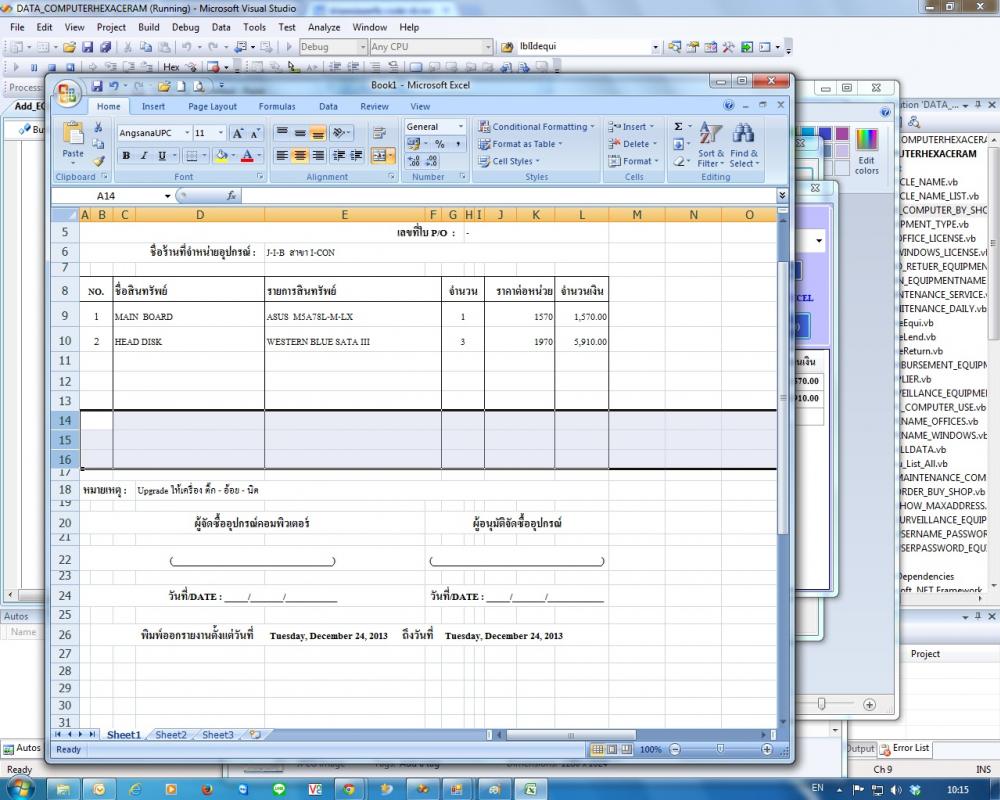Open the font size 11 dropdown

[221, 133]
